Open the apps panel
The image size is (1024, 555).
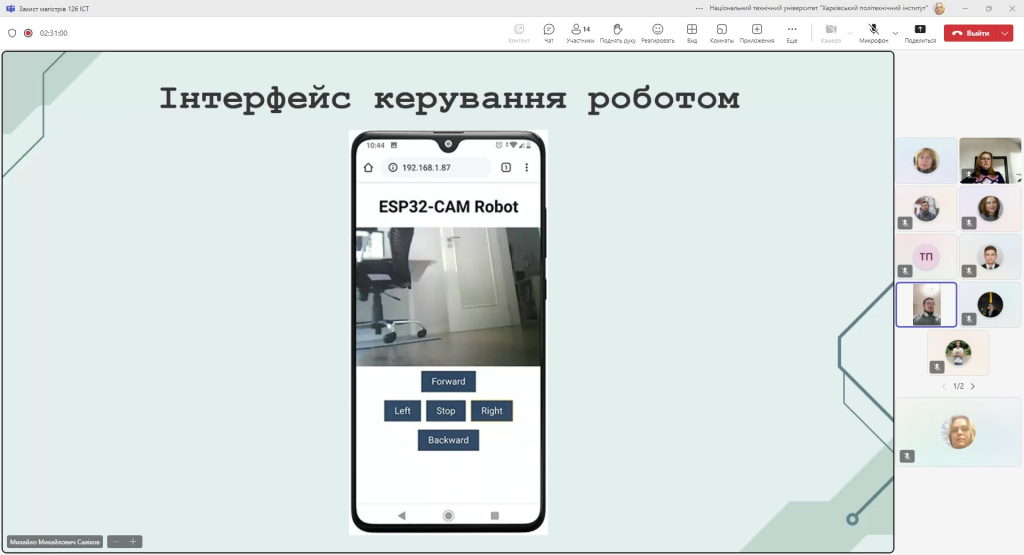coord(757,33)
